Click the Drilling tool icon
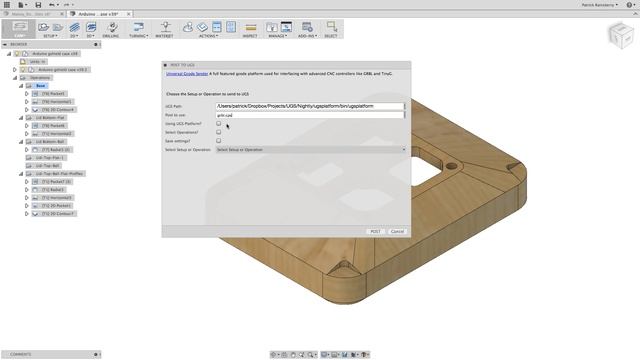Viewport: 640px width, 360px height. (112, 27)
